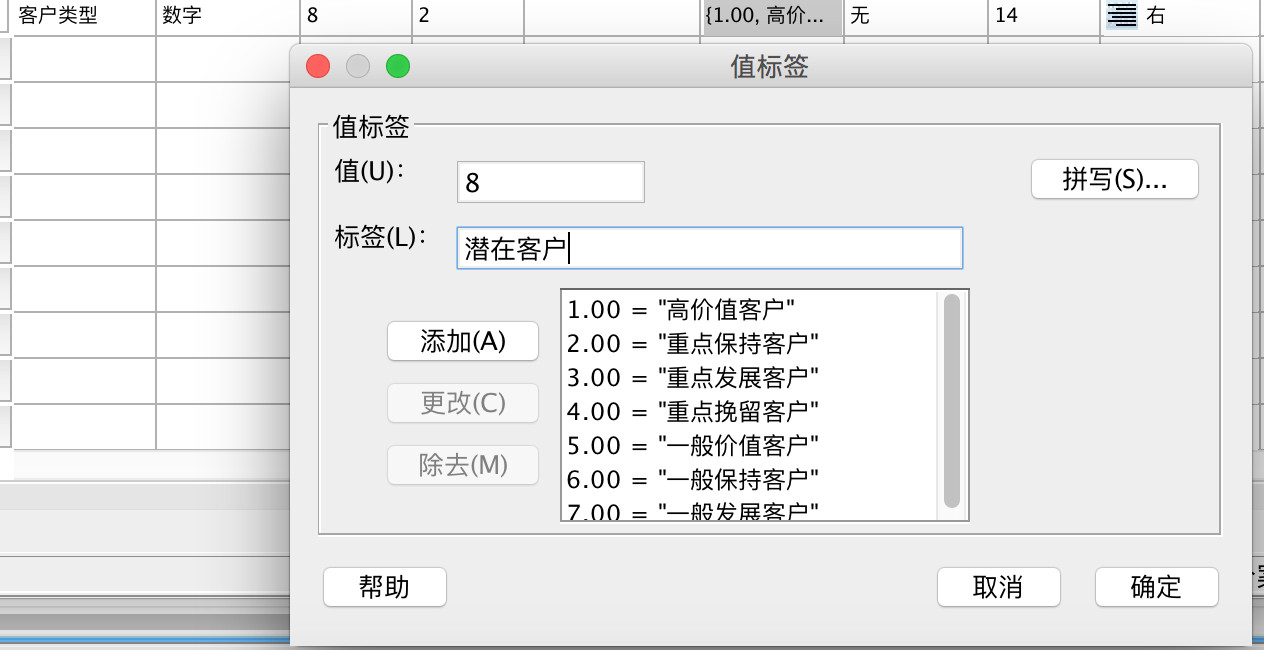Open help with the 帮助 button

click(x=385, y=587)
